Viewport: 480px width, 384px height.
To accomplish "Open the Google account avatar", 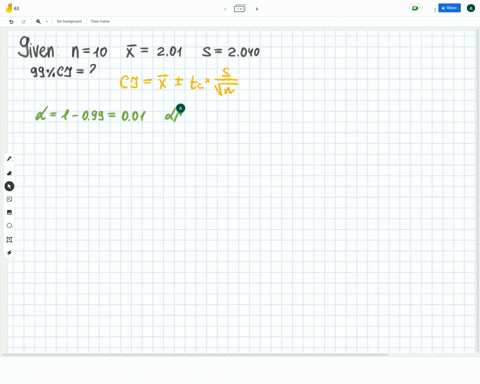I will click(471, 8).
